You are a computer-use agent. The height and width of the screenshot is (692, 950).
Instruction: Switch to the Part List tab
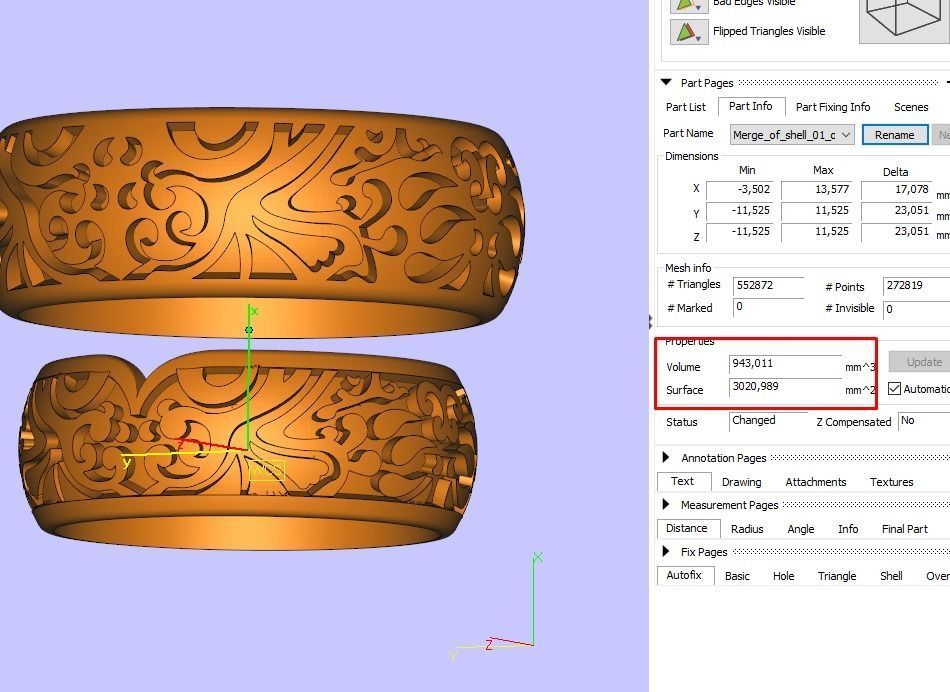[x=686, y=107]
